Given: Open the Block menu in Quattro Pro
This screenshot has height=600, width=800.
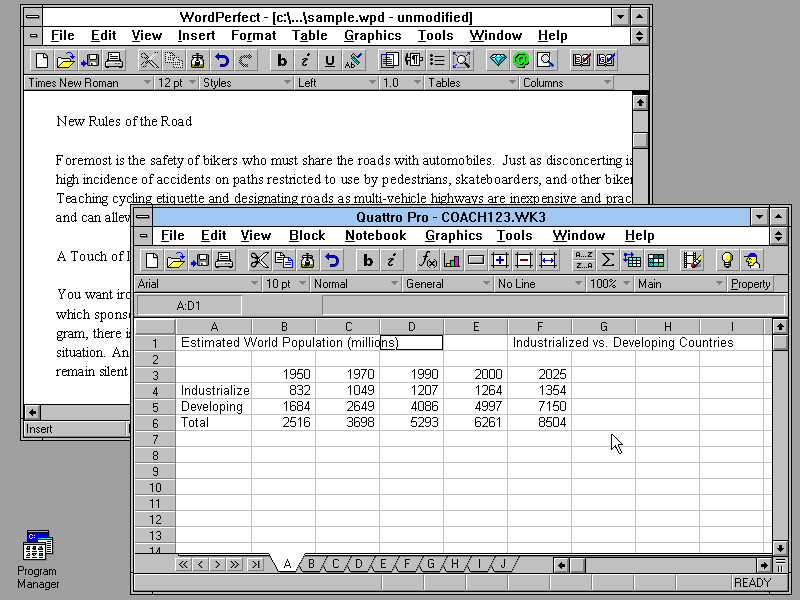Looking at the screenshot, I should (x=307, y=236).
